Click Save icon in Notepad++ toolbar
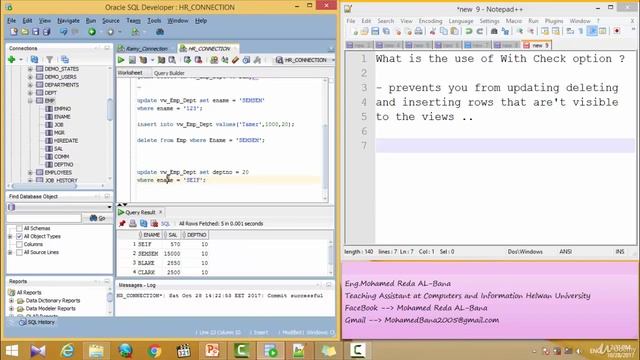 [375, 31]
